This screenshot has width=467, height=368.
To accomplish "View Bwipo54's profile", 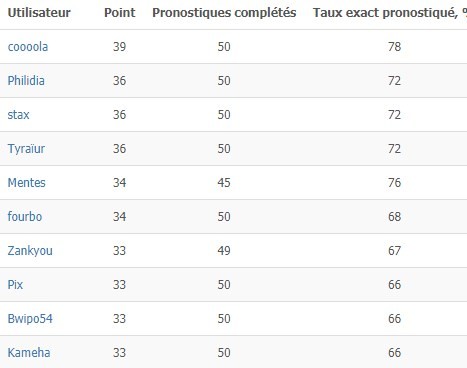I will click(30, 319).
